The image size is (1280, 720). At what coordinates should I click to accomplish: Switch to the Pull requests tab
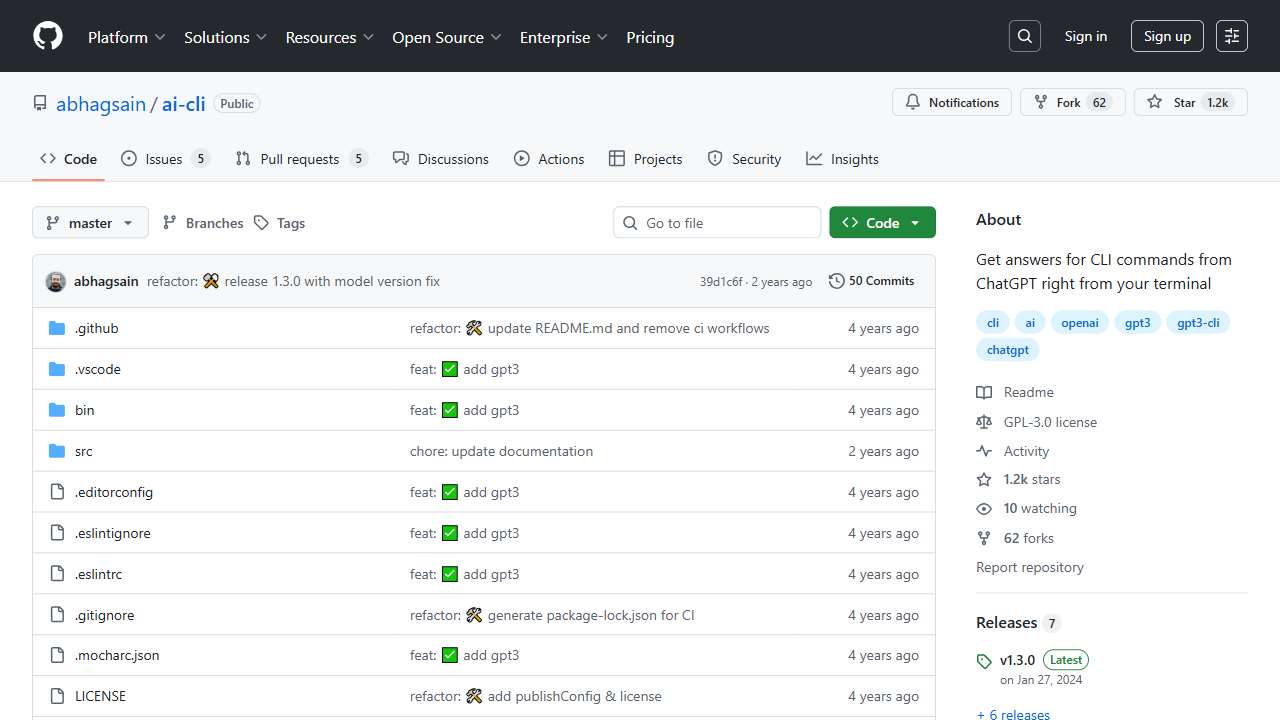pyautogui.click(x=300, y=159)
